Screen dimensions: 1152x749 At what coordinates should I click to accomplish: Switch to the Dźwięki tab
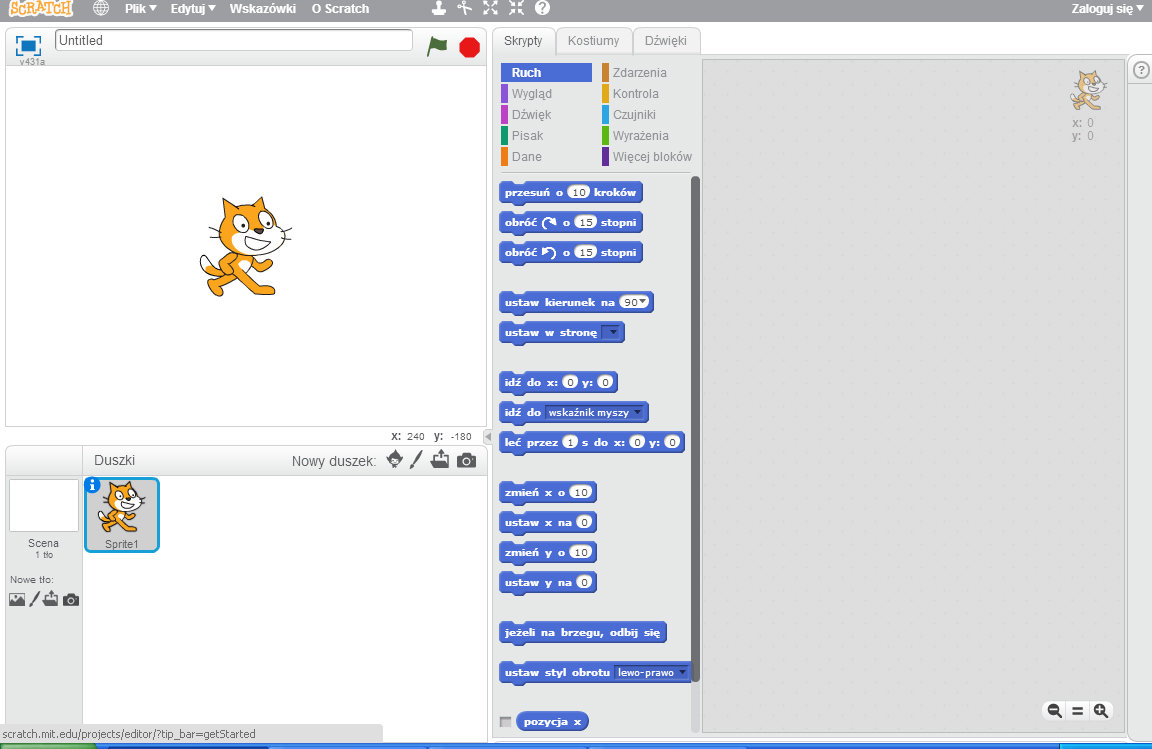point(666,40)
